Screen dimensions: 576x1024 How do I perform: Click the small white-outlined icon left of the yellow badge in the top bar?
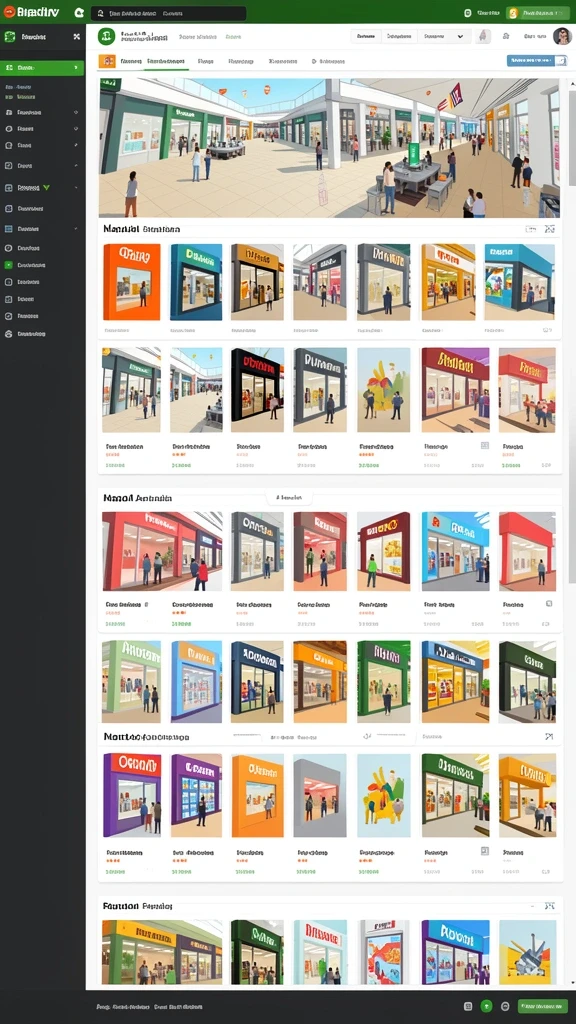[x=468, y=12]
